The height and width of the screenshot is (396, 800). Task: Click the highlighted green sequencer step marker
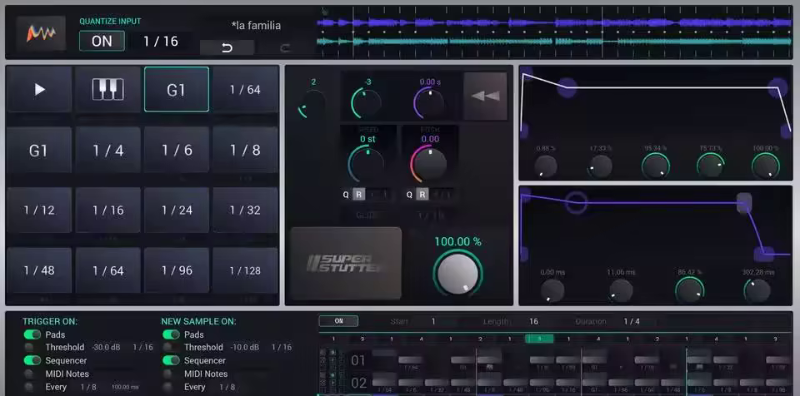(539, 338)
